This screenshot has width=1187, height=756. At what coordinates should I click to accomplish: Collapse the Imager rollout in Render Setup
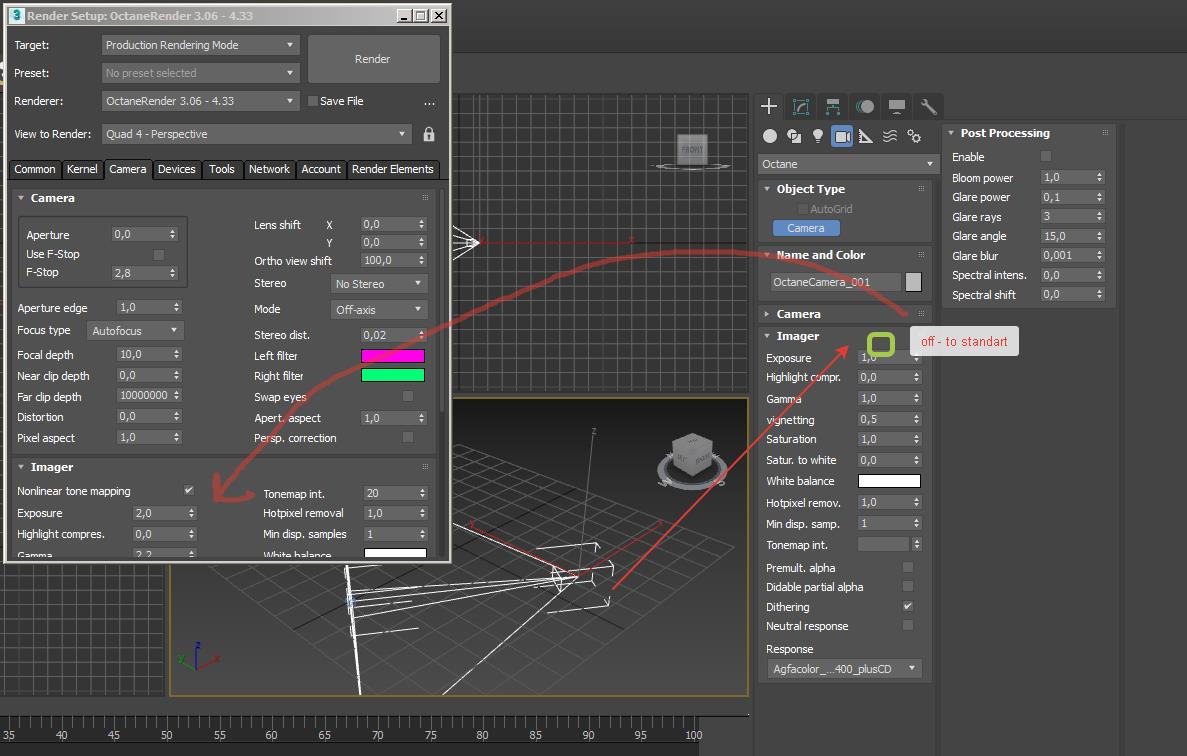point(21,467)
